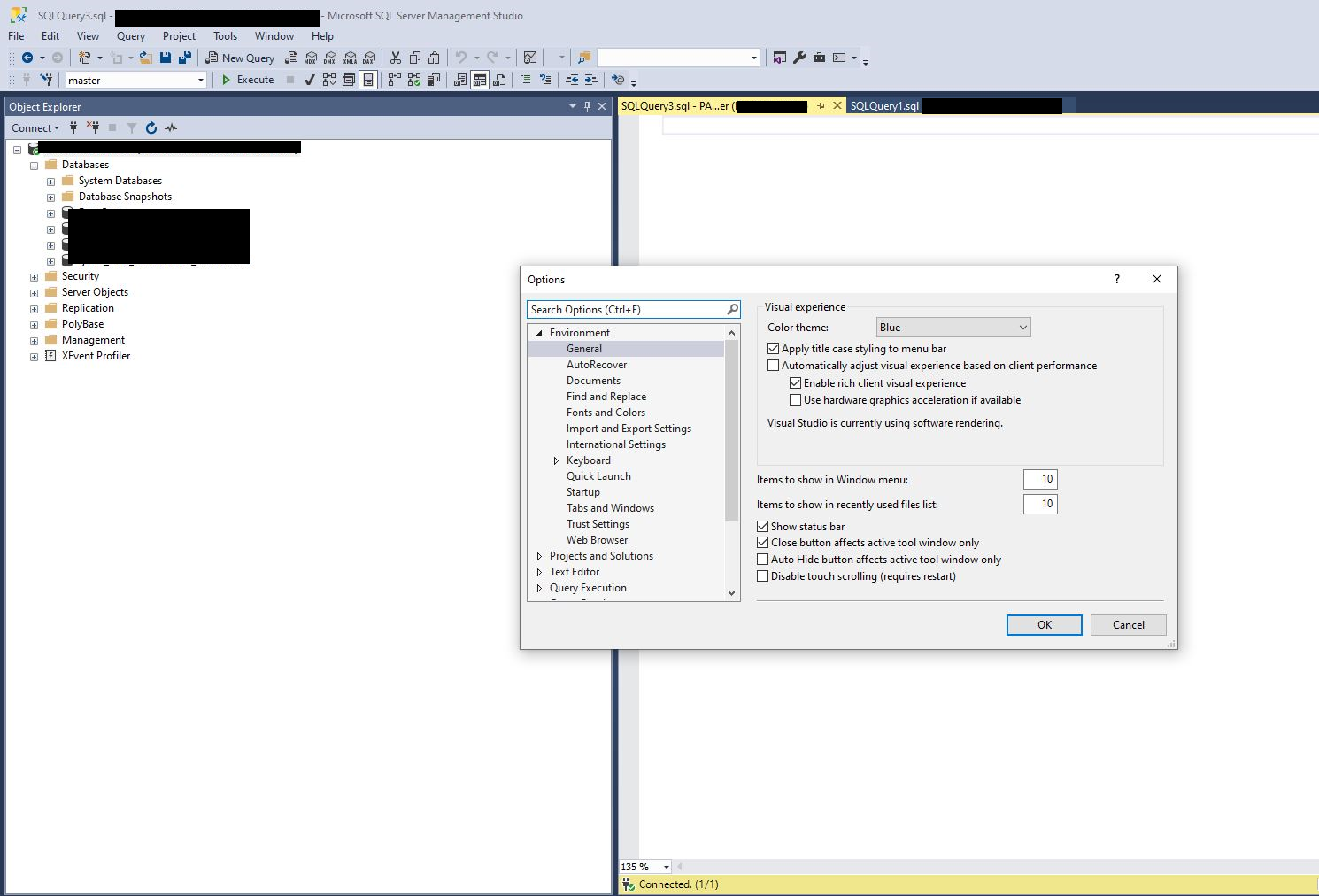1319x896 pixels.
Task: Enable Use hardware graphics acceleration if available
Action: coord(795,400)
